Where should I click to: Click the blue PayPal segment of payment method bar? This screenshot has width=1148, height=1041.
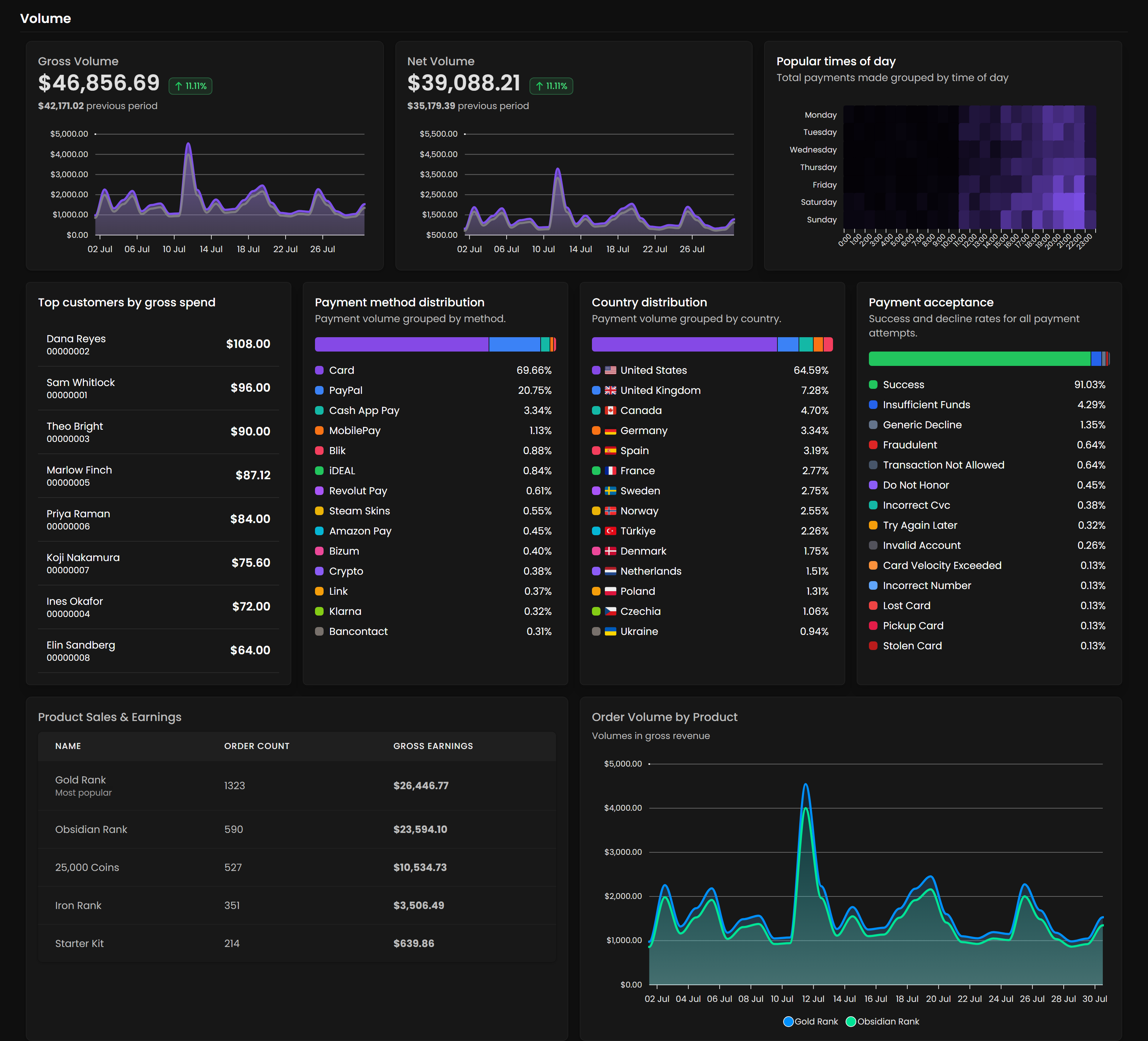pos(515,344)
